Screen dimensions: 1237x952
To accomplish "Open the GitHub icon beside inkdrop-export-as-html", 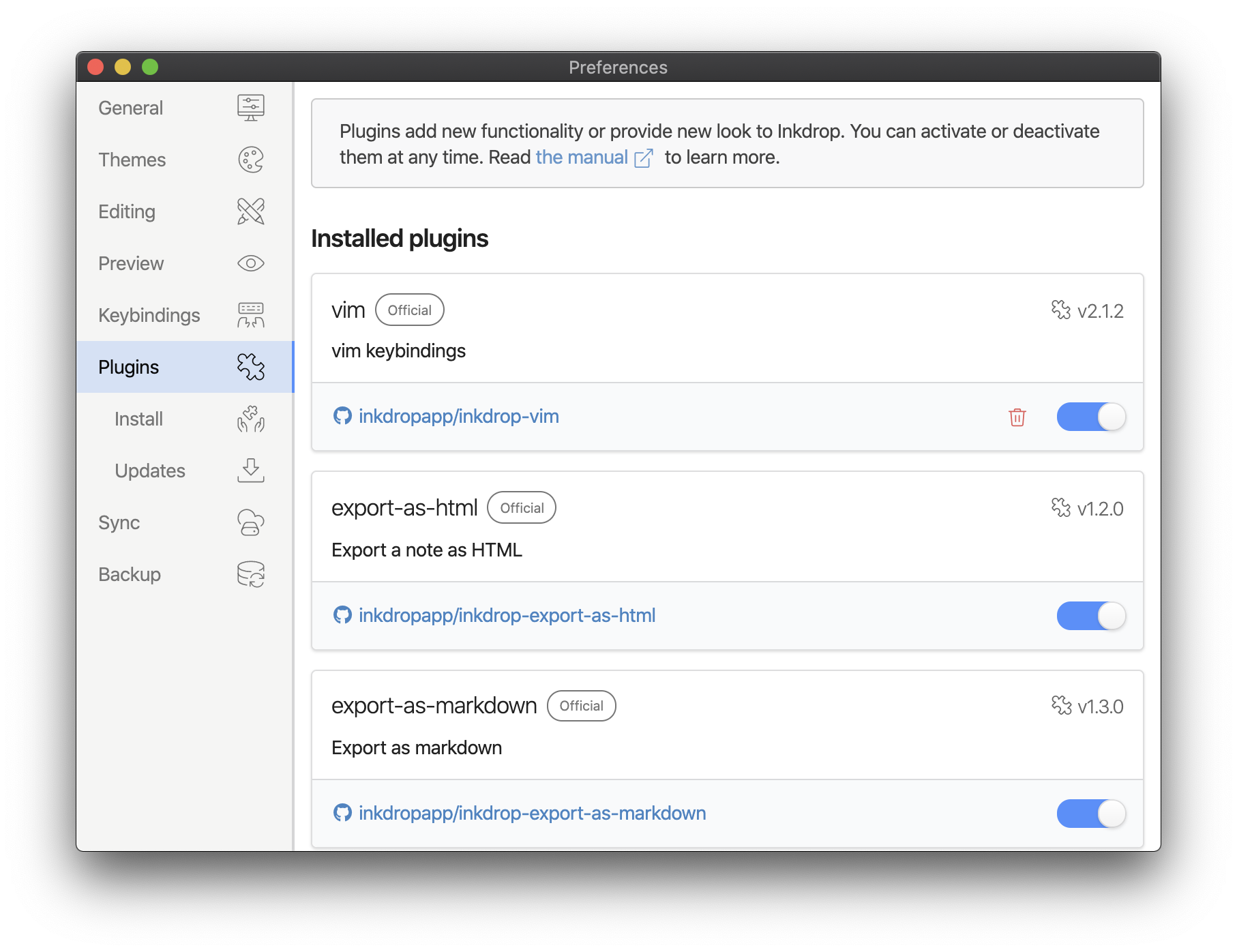I will tap(343, 615).
